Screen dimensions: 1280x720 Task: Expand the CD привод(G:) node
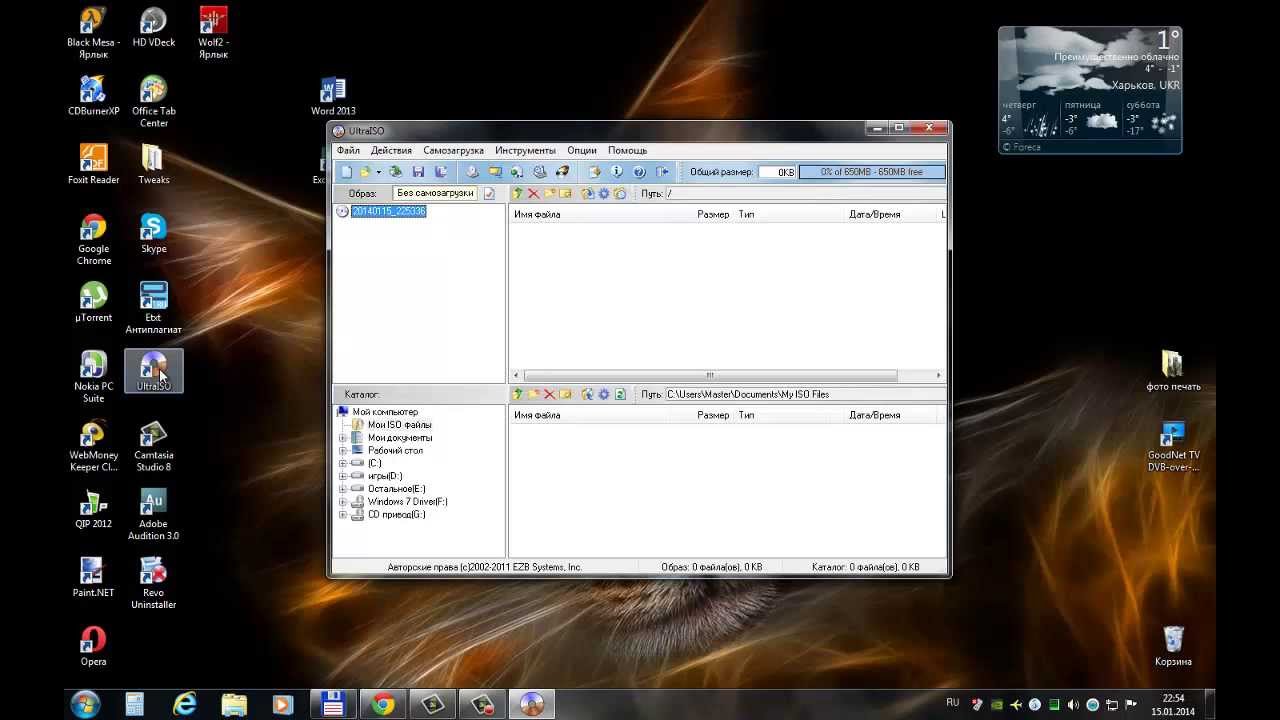(343, 515)
